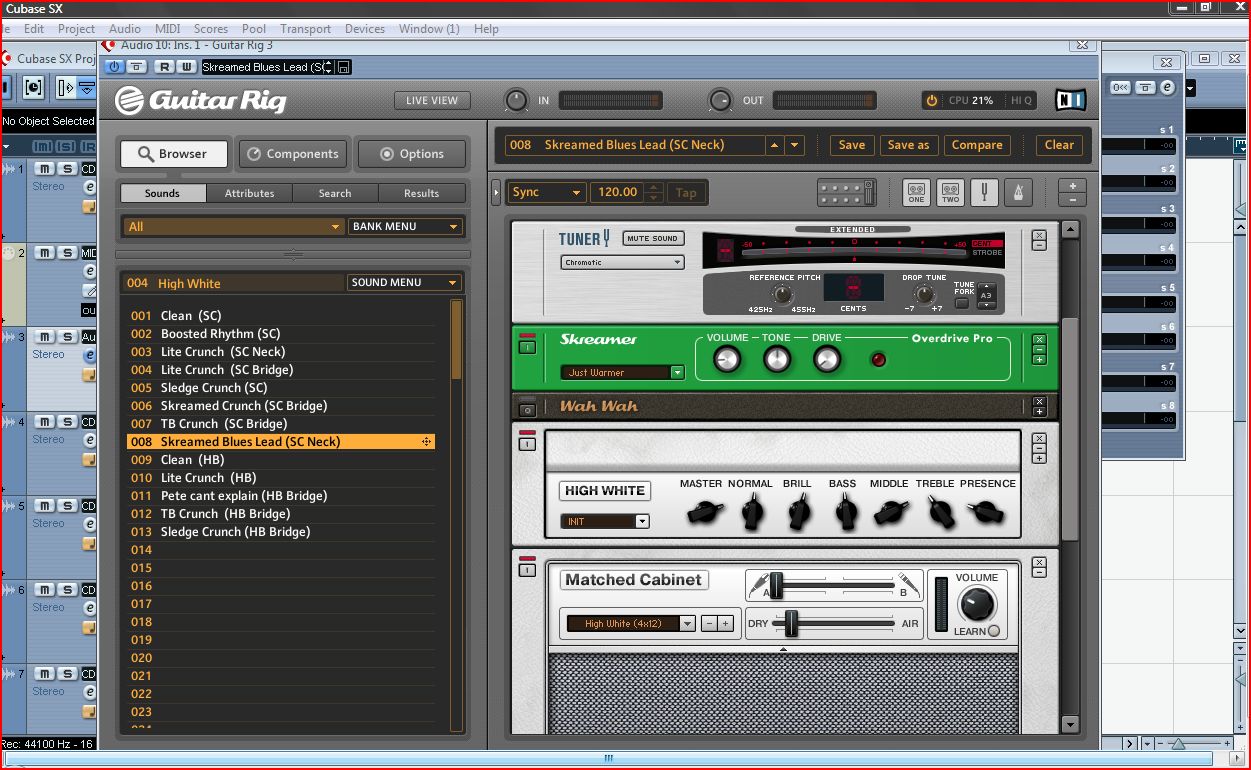Open the SOUND MENU dropdown

(405, 283)
